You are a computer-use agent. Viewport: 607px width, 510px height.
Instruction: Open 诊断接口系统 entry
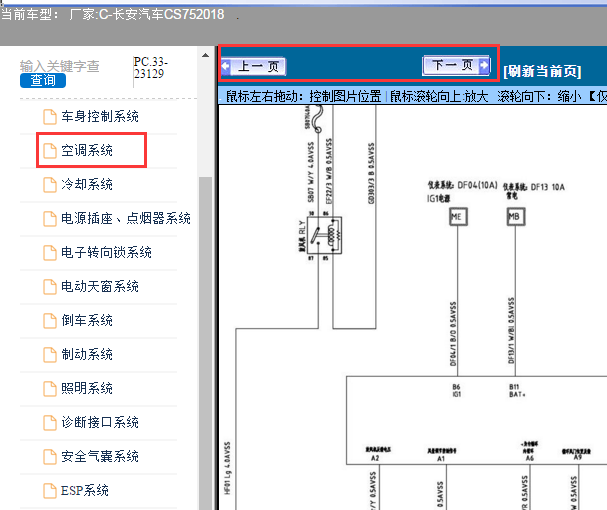[100, 422]
